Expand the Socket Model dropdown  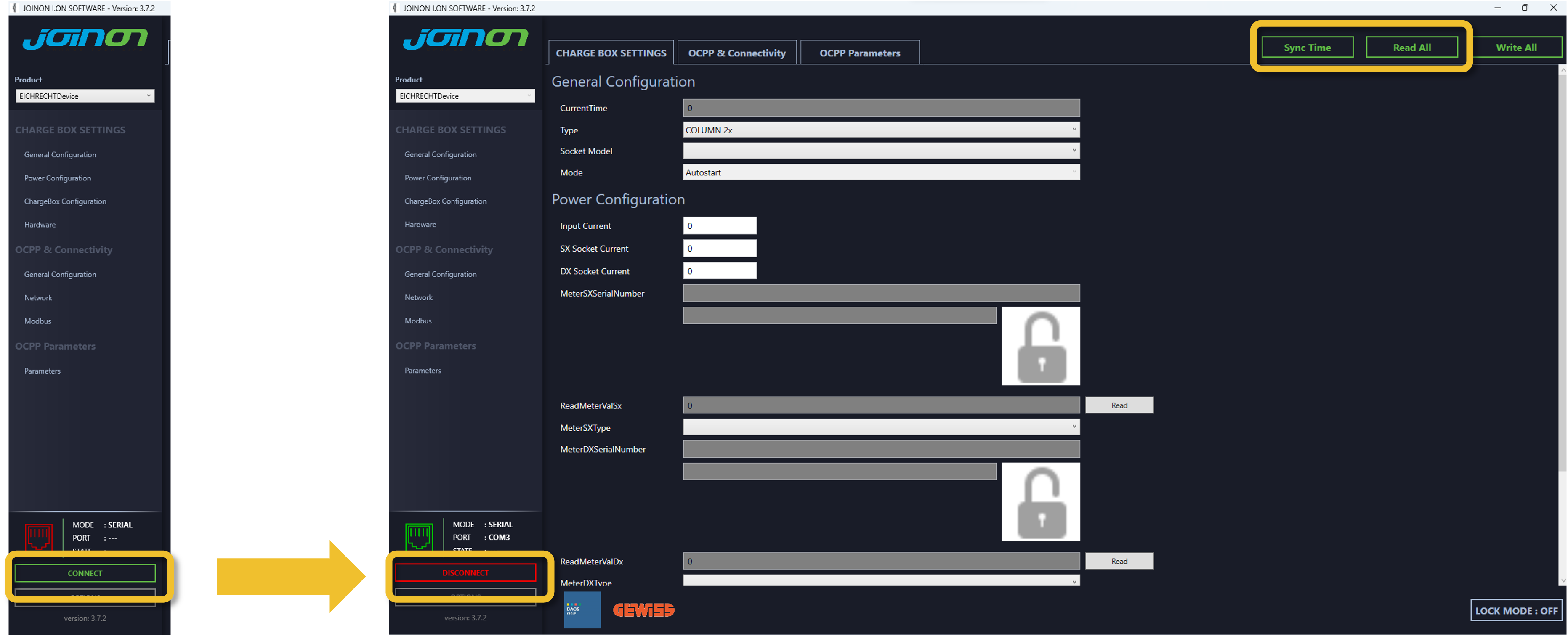[881, 150]
